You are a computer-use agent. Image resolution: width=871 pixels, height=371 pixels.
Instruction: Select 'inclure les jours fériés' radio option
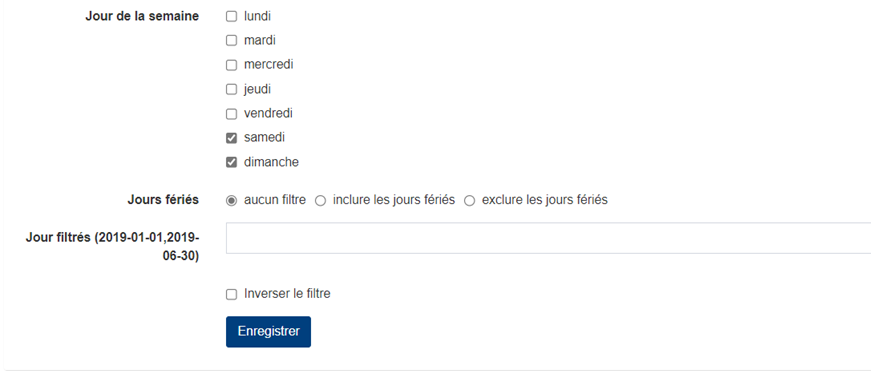pyautogui.click(x=320, y=200)
